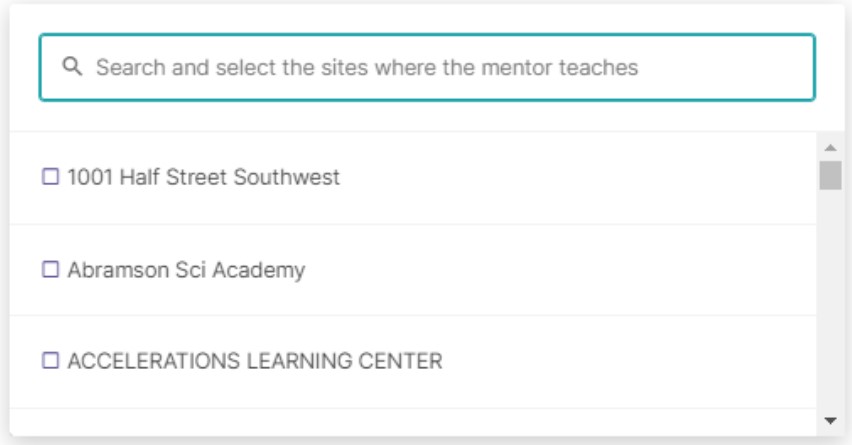Image resolution: width=852 pixels, height=445 pixels.
Task: Click the magnifying glass search icon
Action: pos(72,66)
